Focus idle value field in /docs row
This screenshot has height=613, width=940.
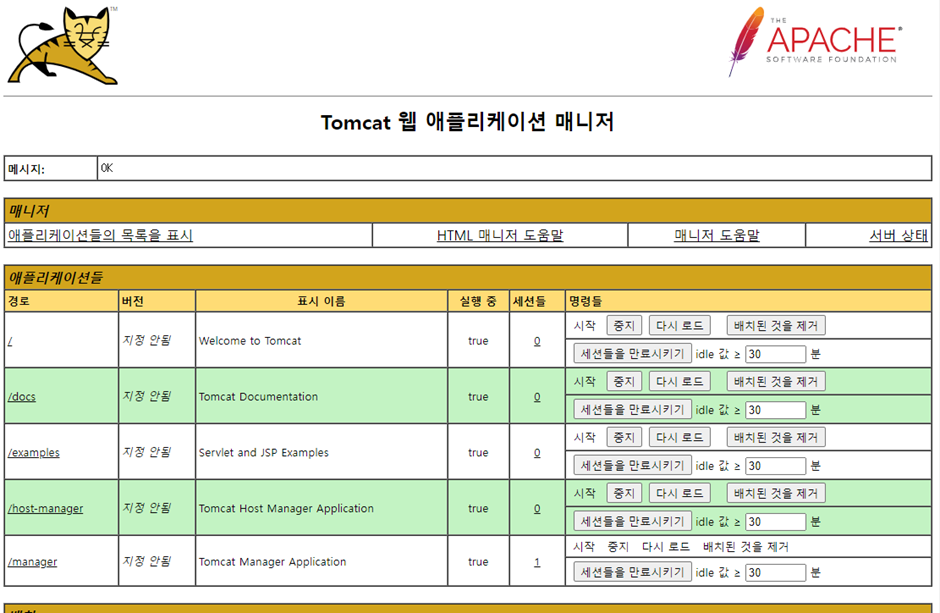click(775, 410)
